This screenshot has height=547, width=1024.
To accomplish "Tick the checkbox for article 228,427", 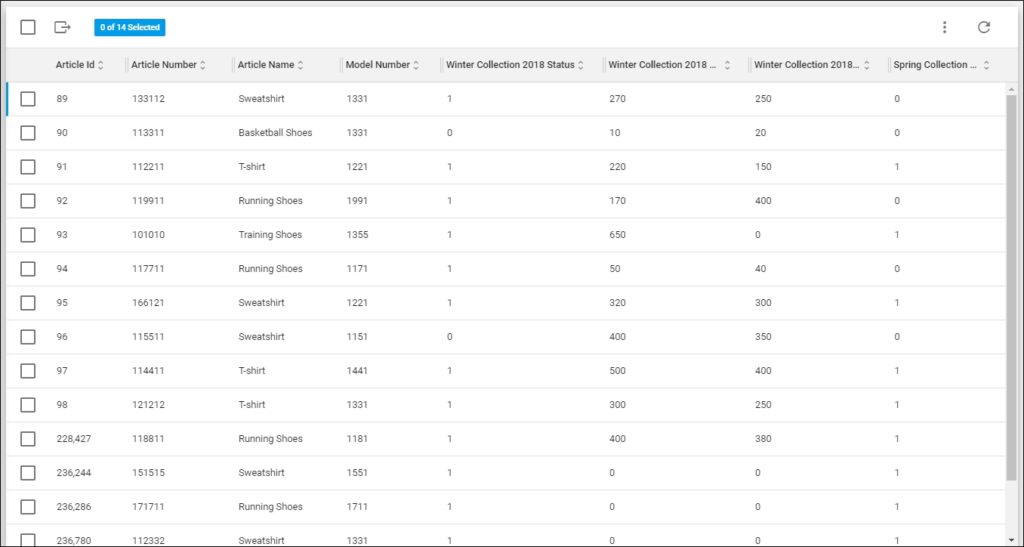I will point(28,439).
